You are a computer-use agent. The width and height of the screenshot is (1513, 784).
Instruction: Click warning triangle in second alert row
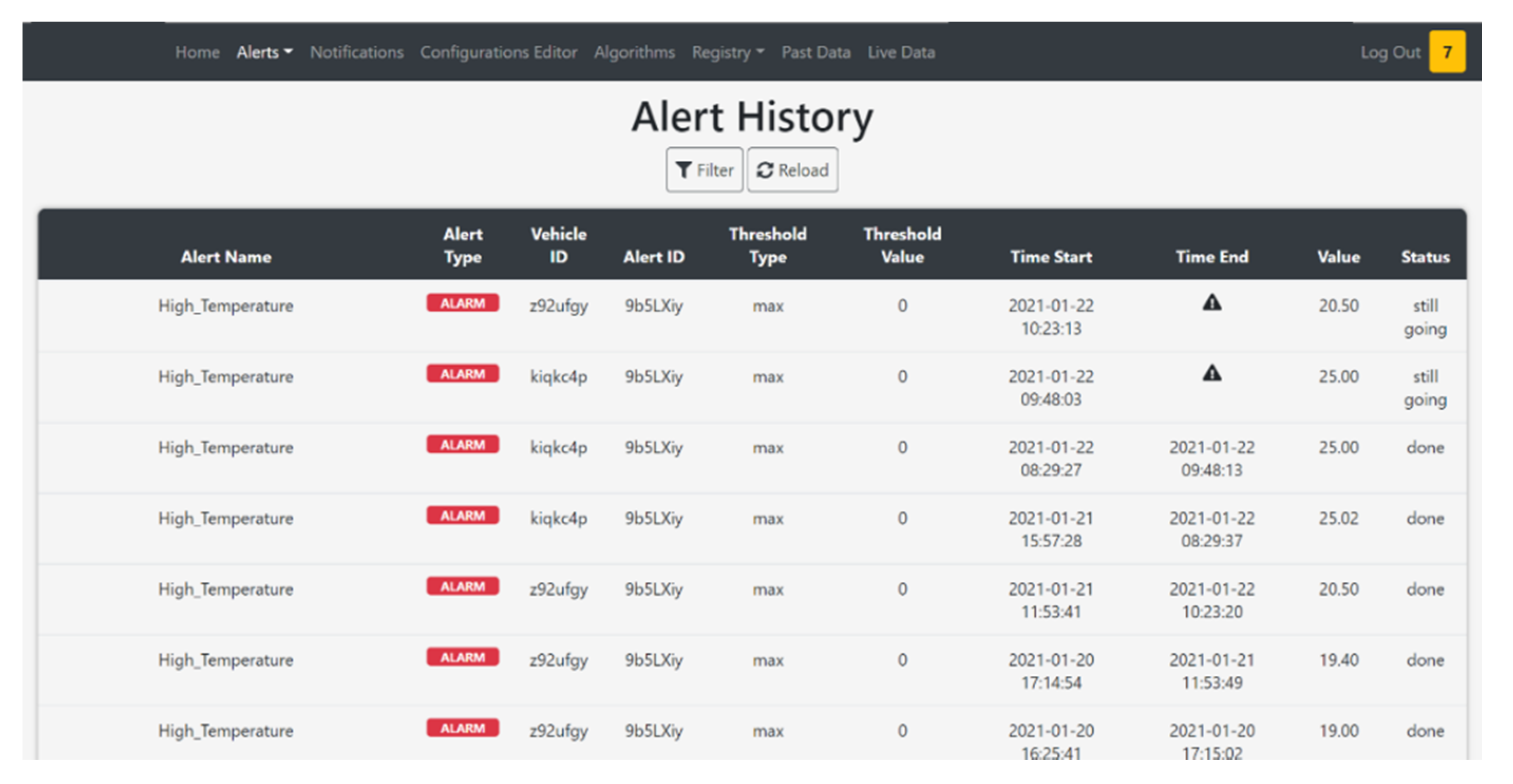pos(1211,373)
